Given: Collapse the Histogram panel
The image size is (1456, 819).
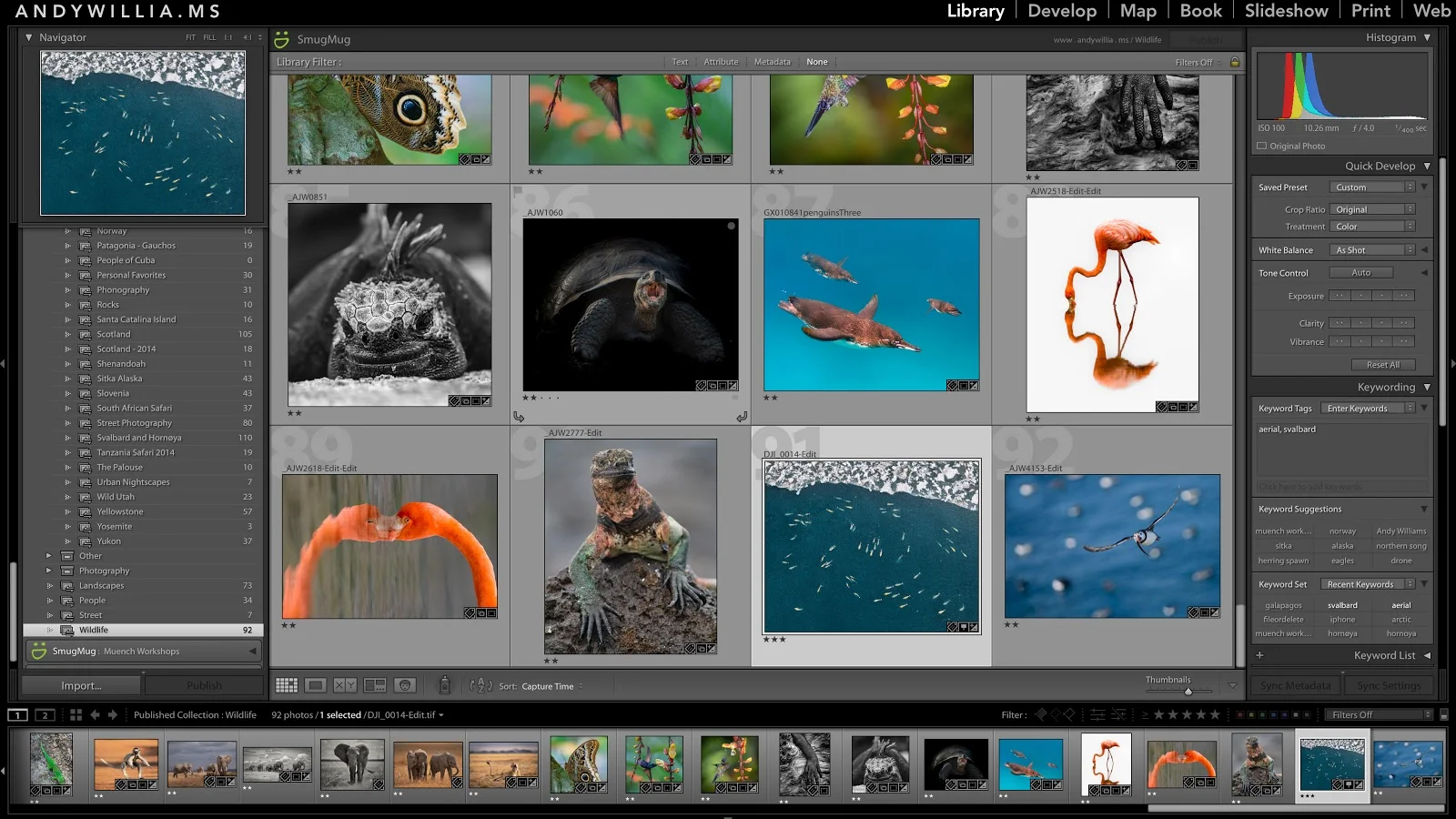Looking at the screenshot, I should pyautogui.click(x=1427, y=37).
